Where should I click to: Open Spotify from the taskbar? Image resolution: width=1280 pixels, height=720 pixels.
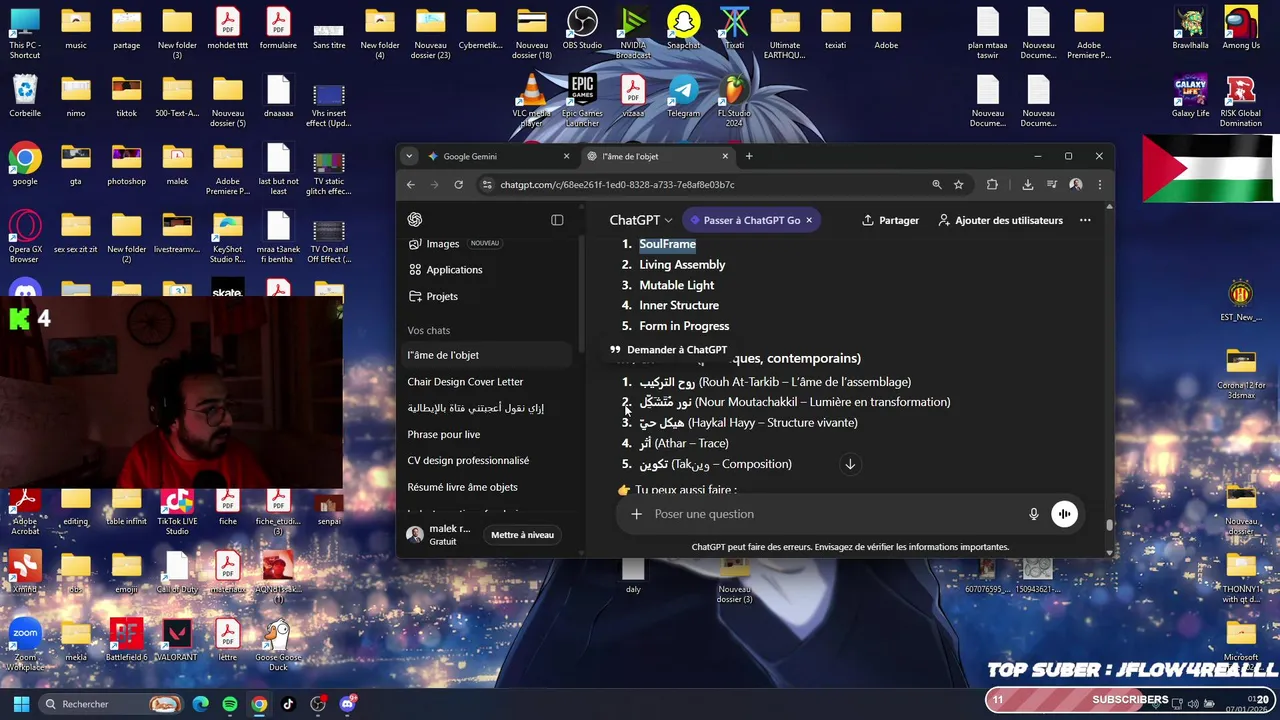pos(230,704)
